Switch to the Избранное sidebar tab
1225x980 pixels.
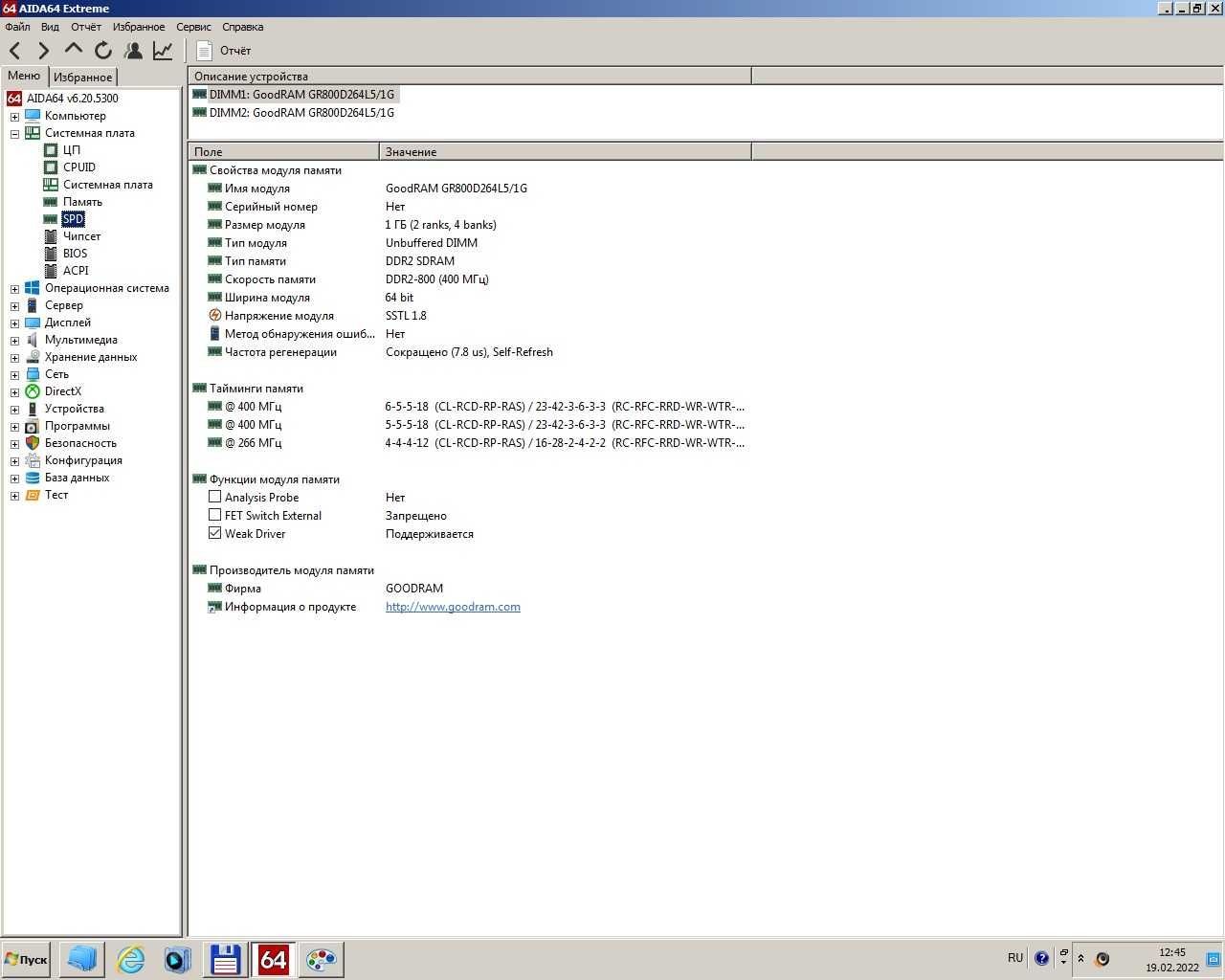[x=82, y=77]
